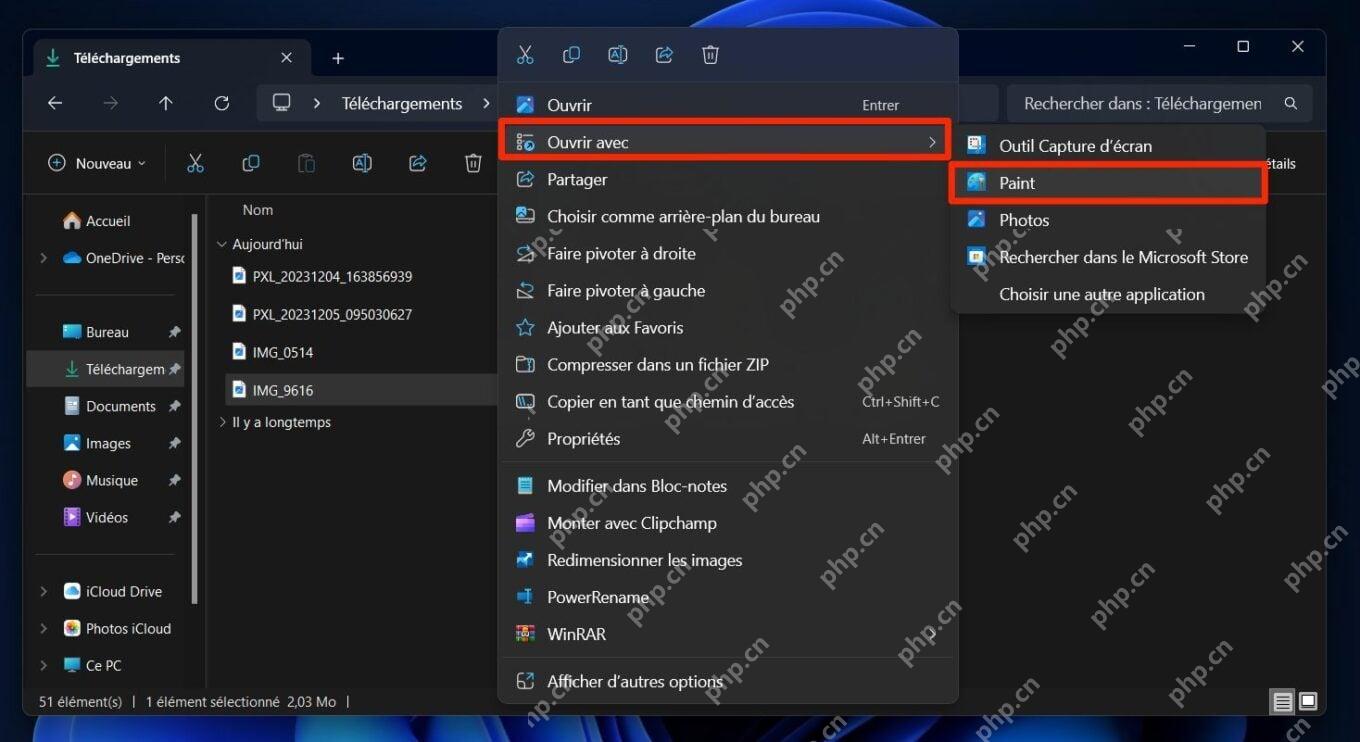
Task: Click the Paste icon in Explorer toolbar
Action: point(307,163)
